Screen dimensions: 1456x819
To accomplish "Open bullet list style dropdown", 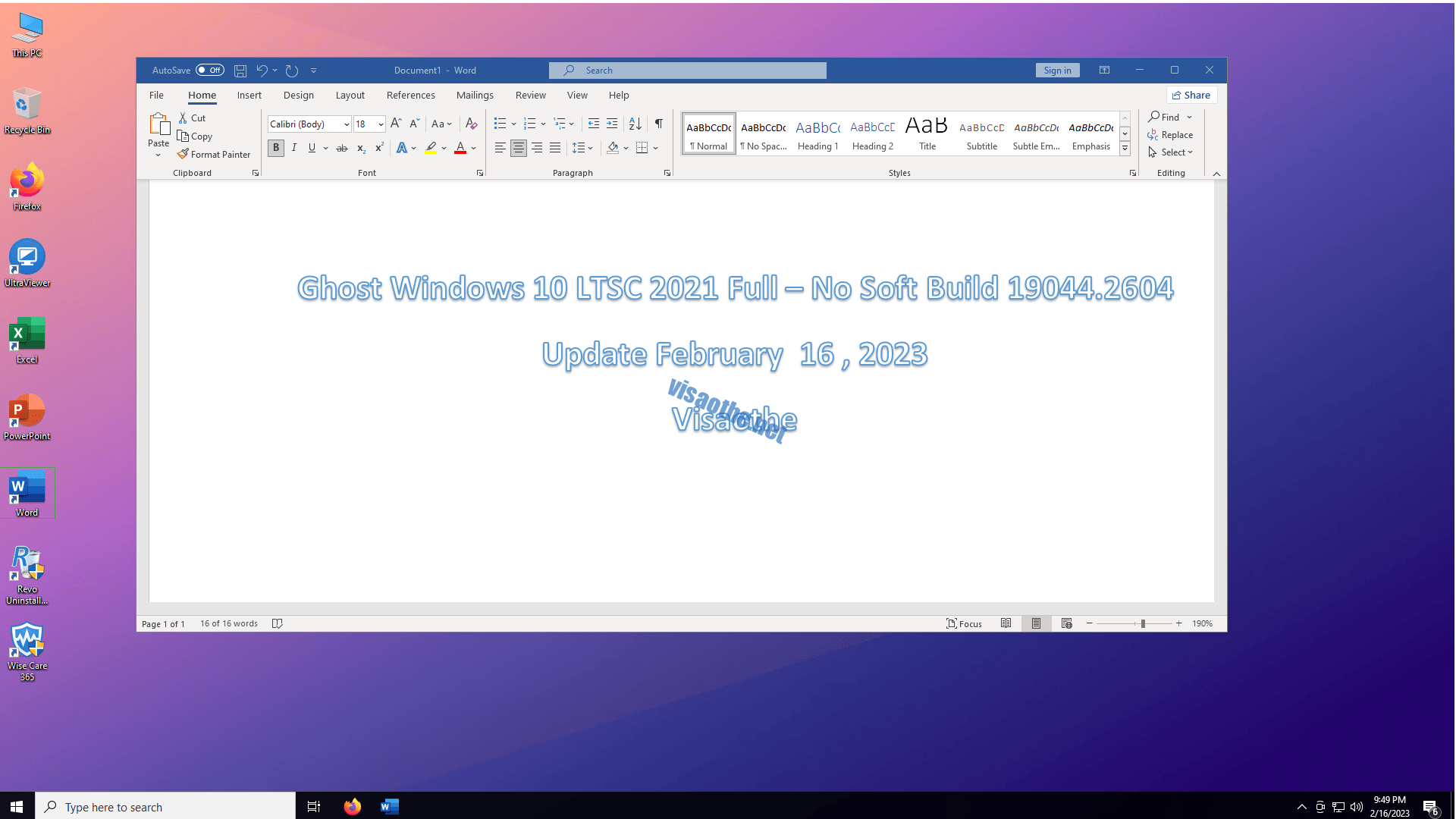I will (x=513, y=124).
